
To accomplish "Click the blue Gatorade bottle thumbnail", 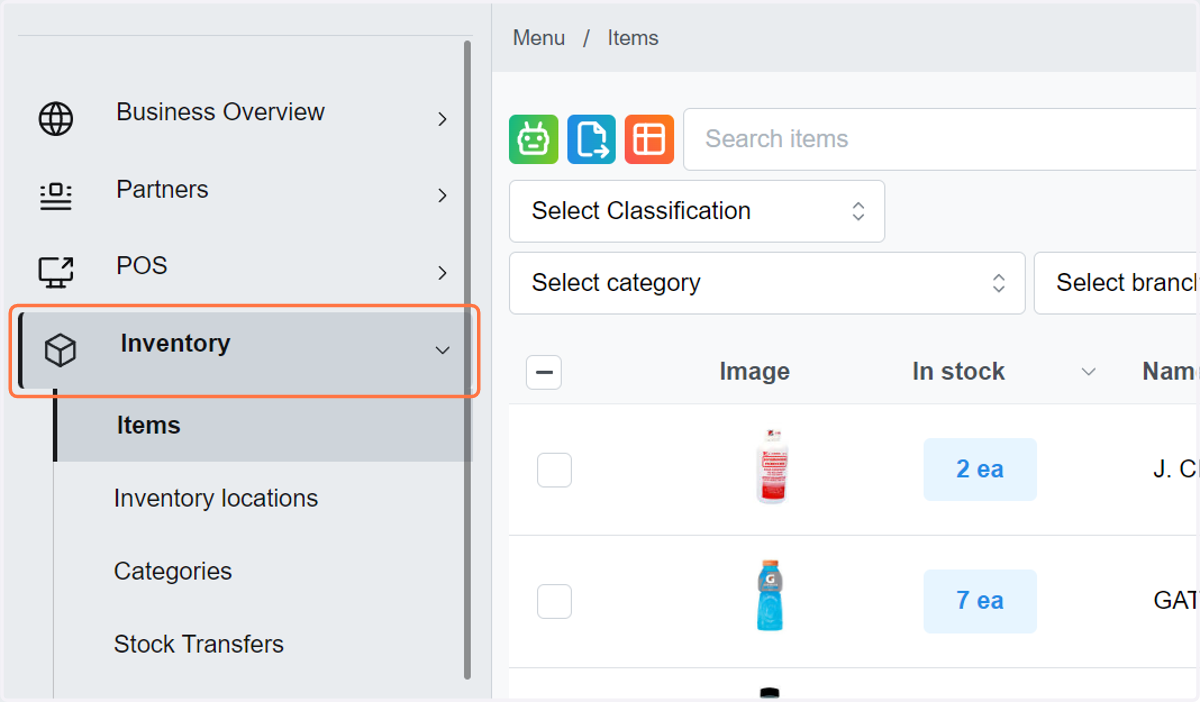I will (x=770, y=595).
